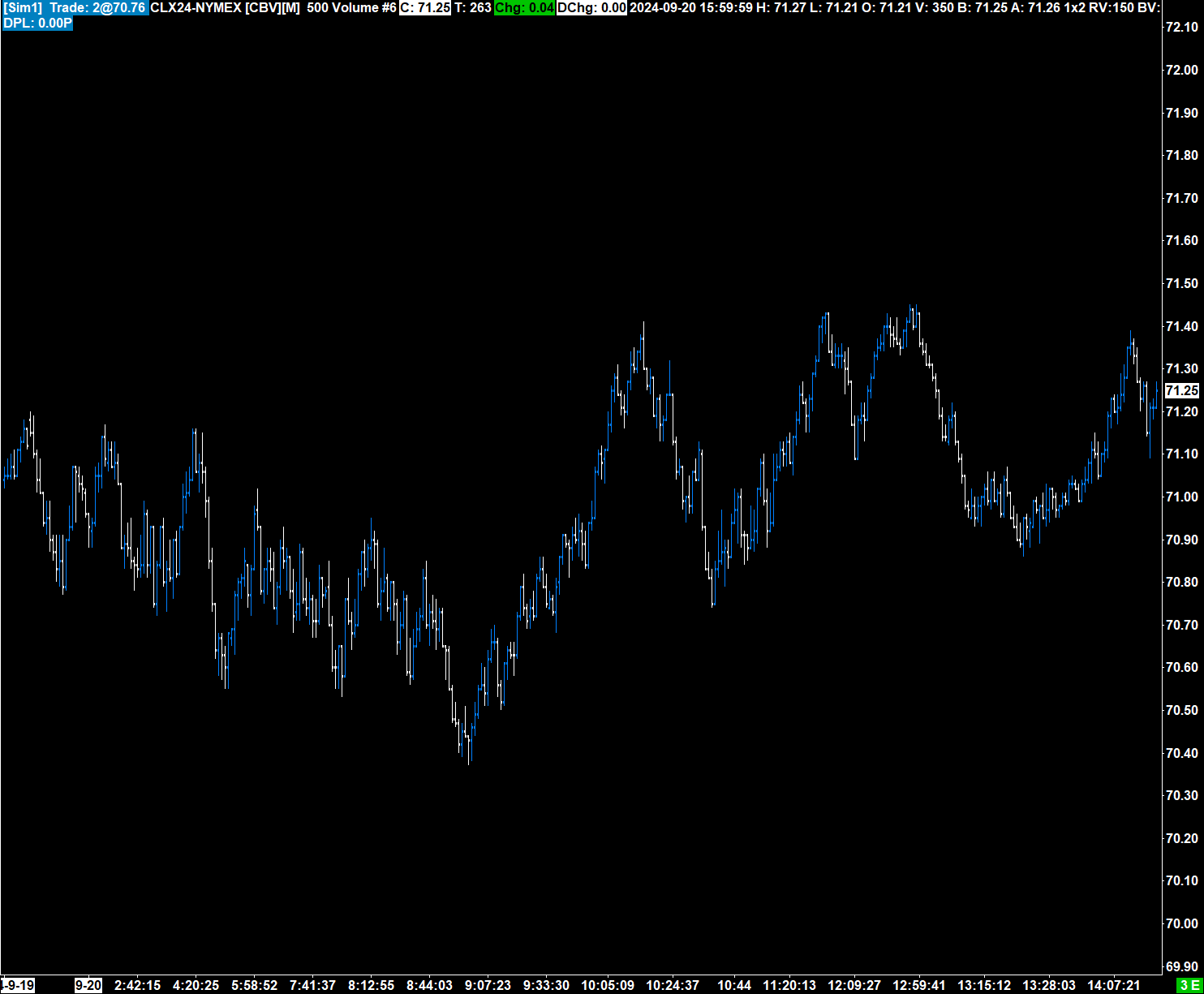Click the 'DChg: 0.00' daily change value
Image resolution: width=1204 pixels, height=994 pixels.
tap(591, 7)
